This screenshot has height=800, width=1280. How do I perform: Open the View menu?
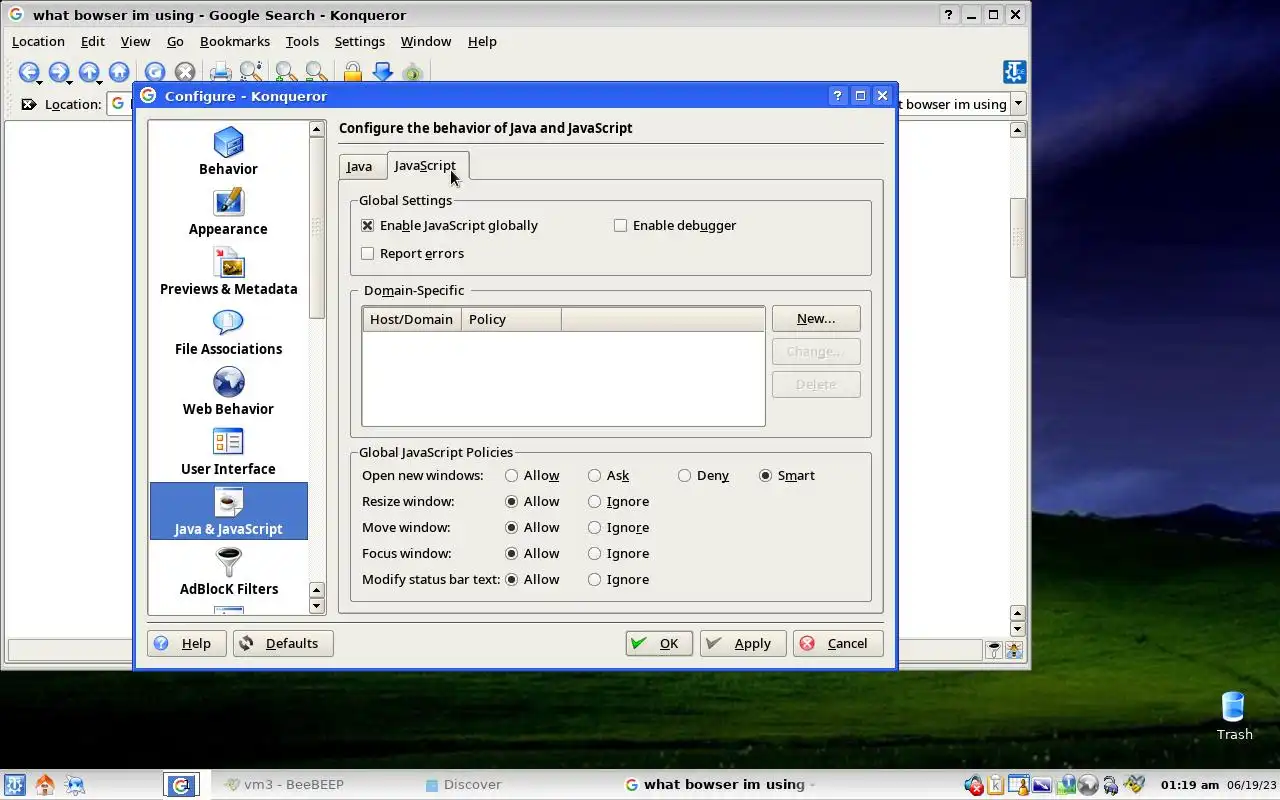tap(135, 41)
